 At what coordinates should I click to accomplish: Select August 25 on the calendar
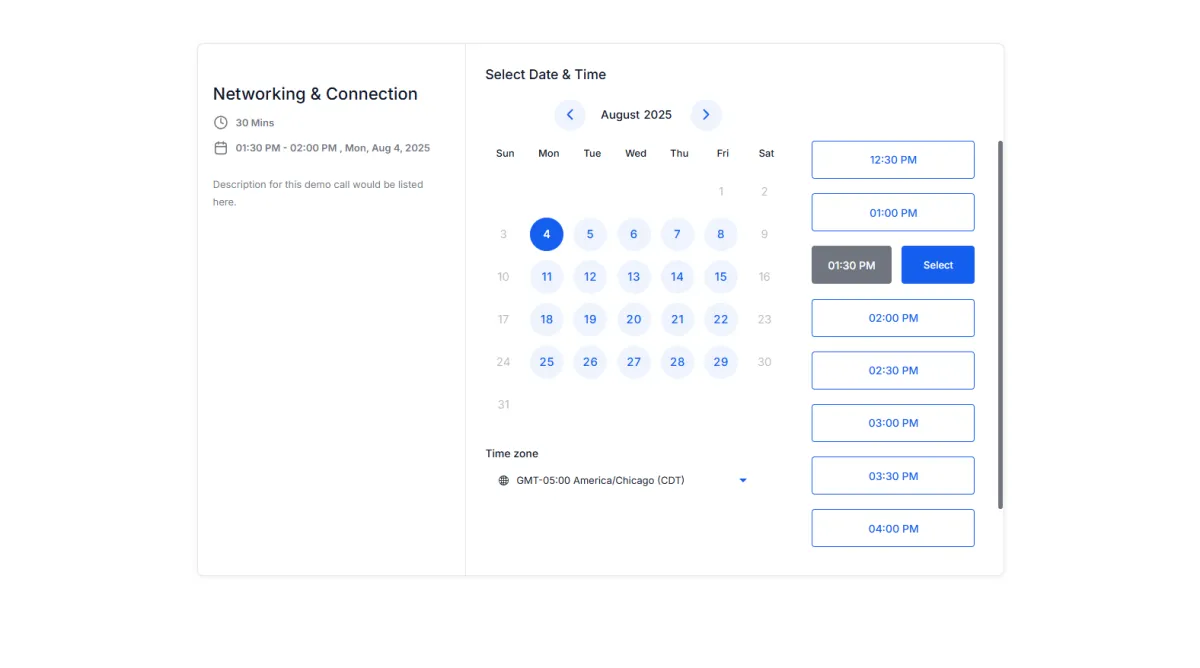pos(547,362)
